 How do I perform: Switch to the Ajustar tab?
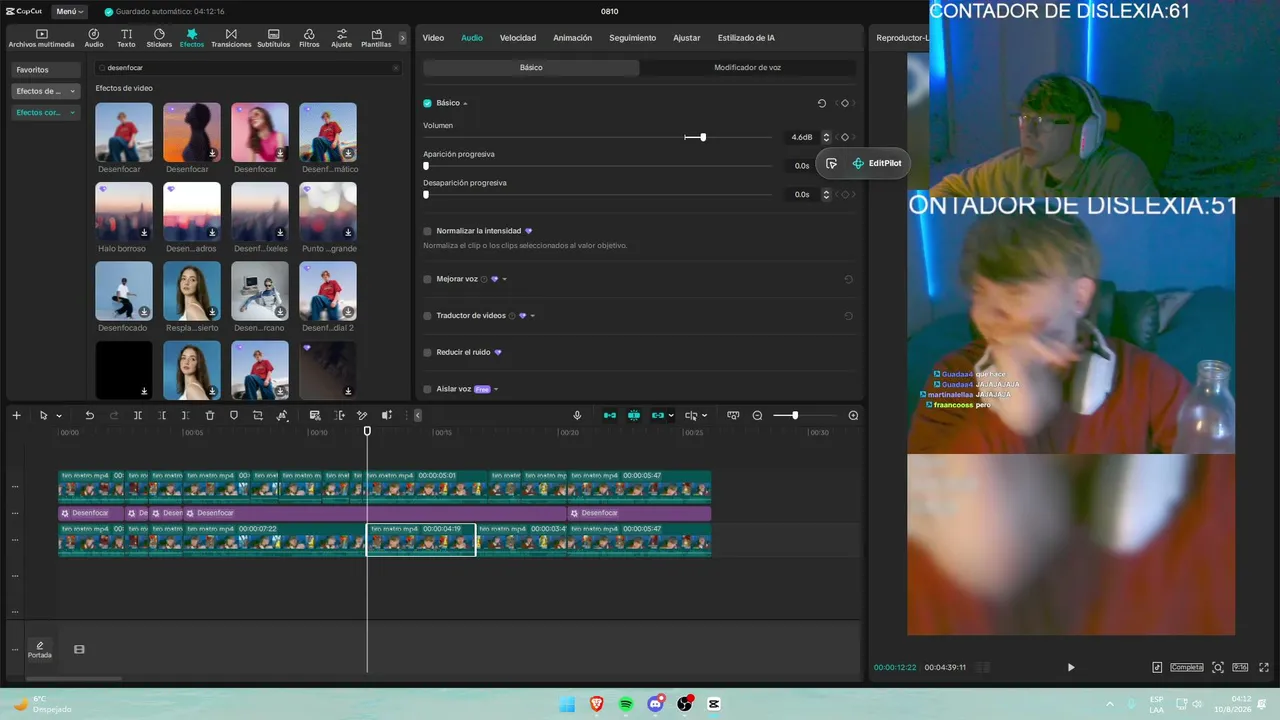click(x=687, y=38)
